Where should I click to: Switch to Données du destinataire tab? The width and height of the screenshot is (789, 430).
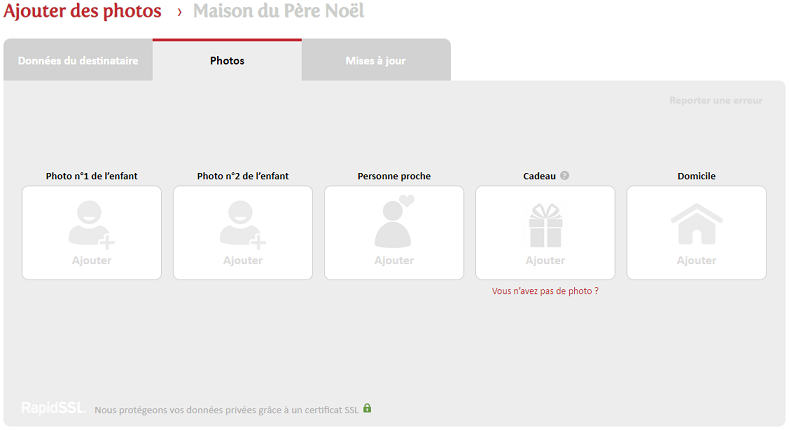pyautogui.click(x=78, y=60)
